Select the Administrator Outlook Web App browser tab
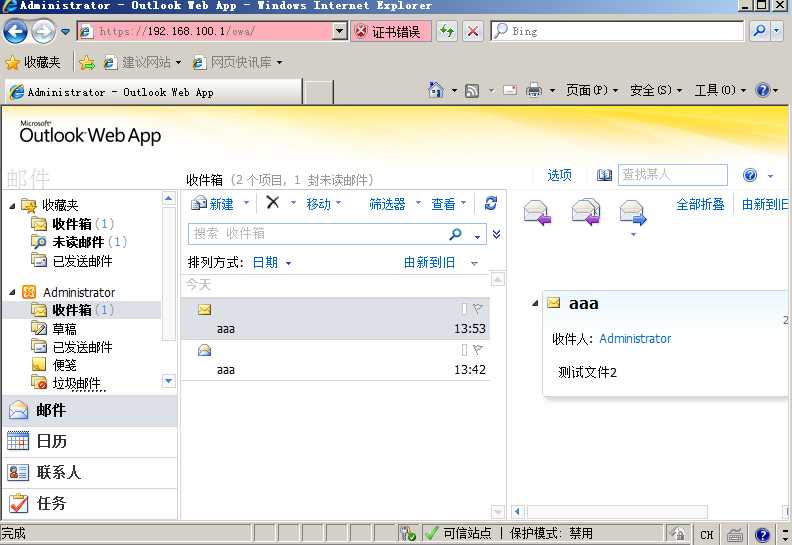 [154, 92]
